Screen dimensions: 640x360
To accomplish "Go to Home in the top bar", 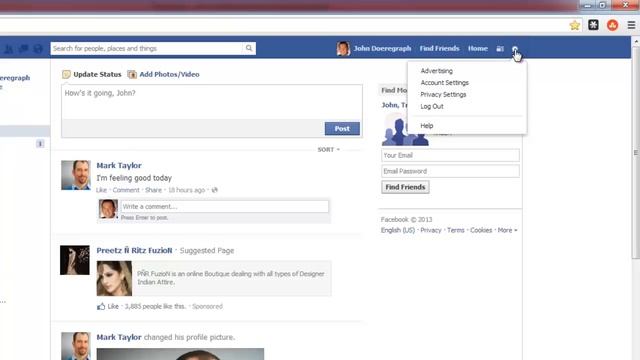I will point(478,48).
